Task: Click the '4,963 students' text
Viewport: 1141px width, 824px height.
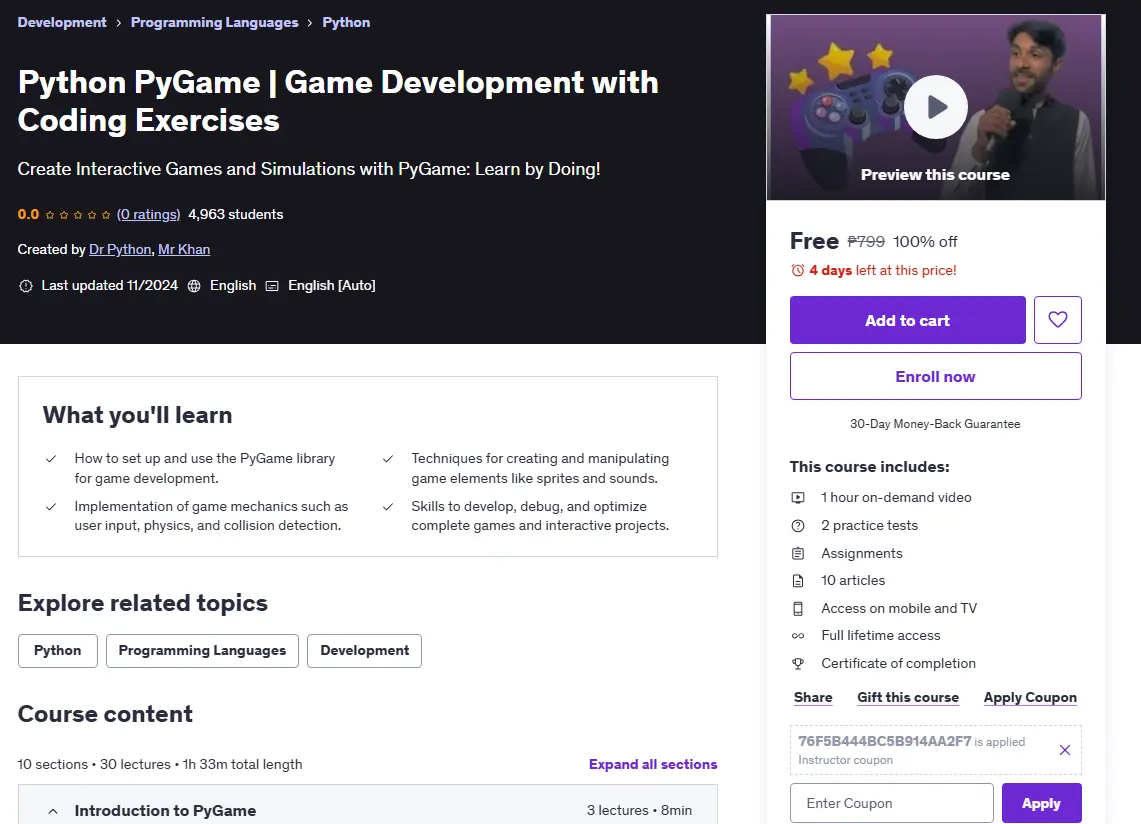Action: click(x=236, y=215)
